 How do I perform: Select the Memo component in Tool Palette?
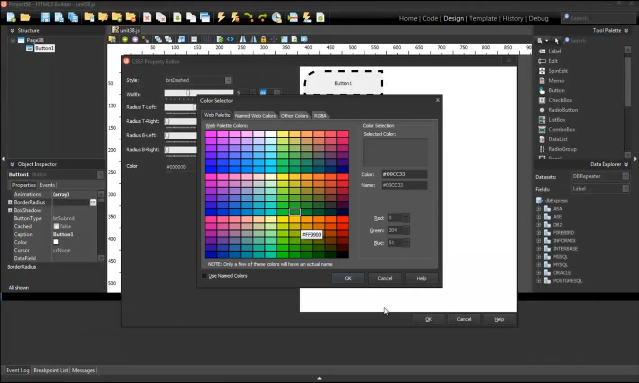click(x=556, y=80)
